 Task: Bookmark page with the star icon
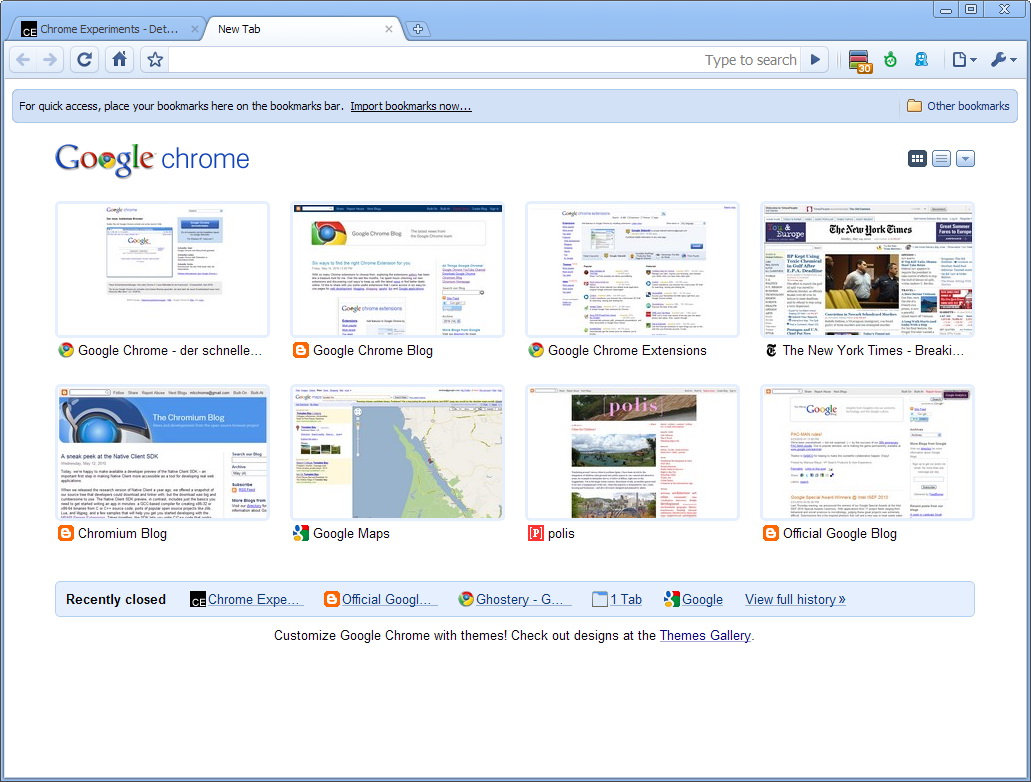coord(155,60)
